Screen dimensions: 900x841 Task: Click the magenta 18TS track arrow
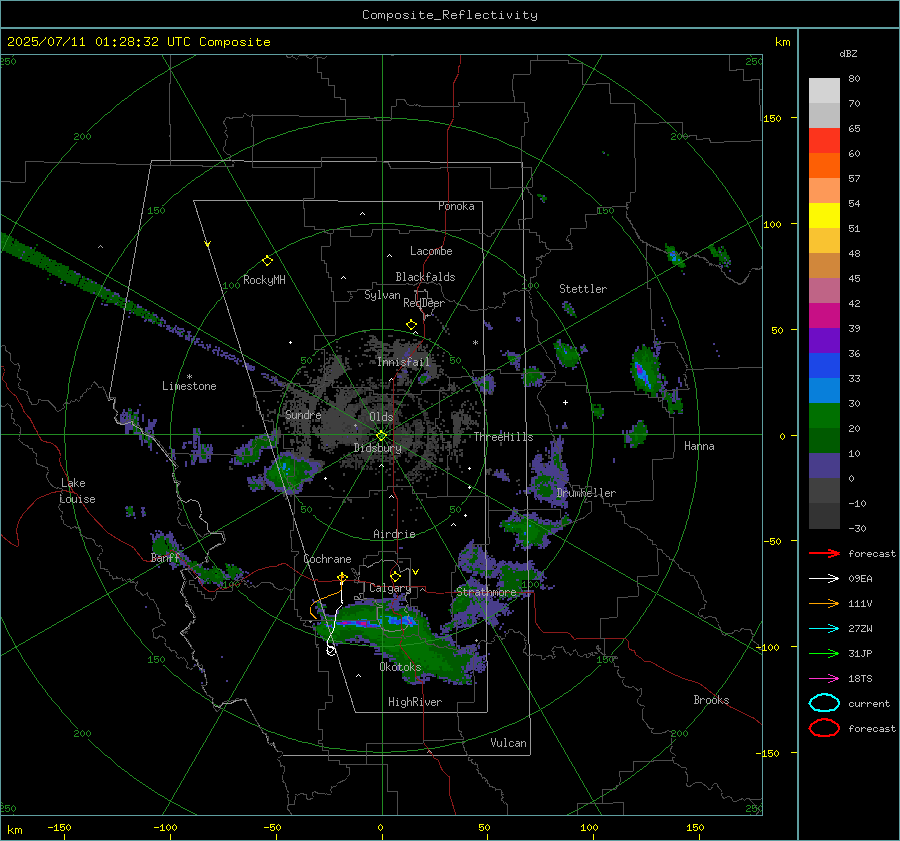pyautogui.click(x=824, y=679)
